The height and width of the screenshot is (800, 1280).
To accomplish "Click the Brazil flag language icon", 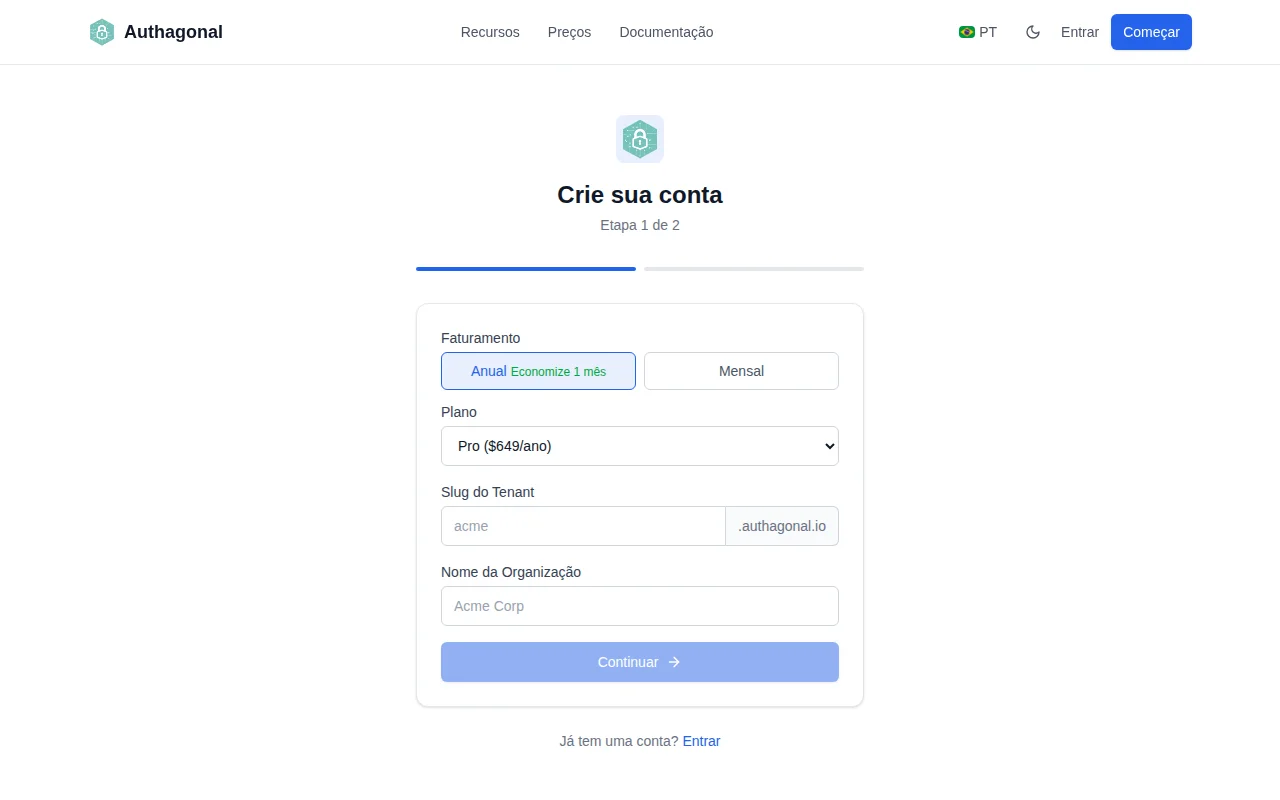I will [967, 32].
